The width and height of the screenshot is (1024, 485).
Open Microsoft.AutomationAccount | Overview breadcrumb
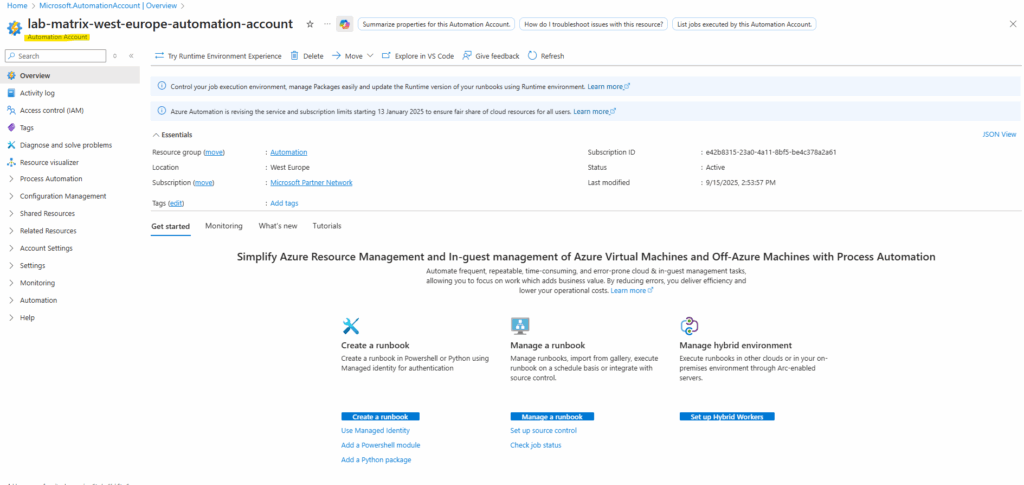pyautogui.click(x=108, y=5)
